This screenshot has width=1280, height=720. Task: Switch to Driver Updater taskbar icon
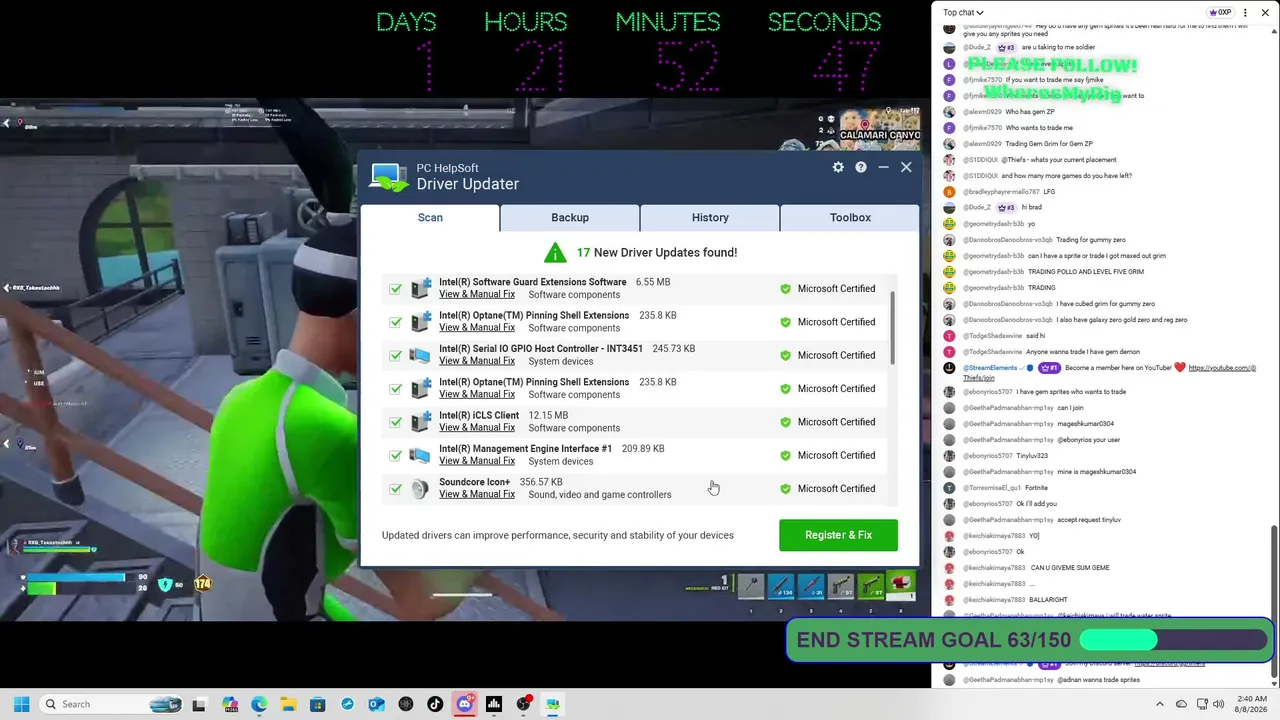tap(552, 704)
